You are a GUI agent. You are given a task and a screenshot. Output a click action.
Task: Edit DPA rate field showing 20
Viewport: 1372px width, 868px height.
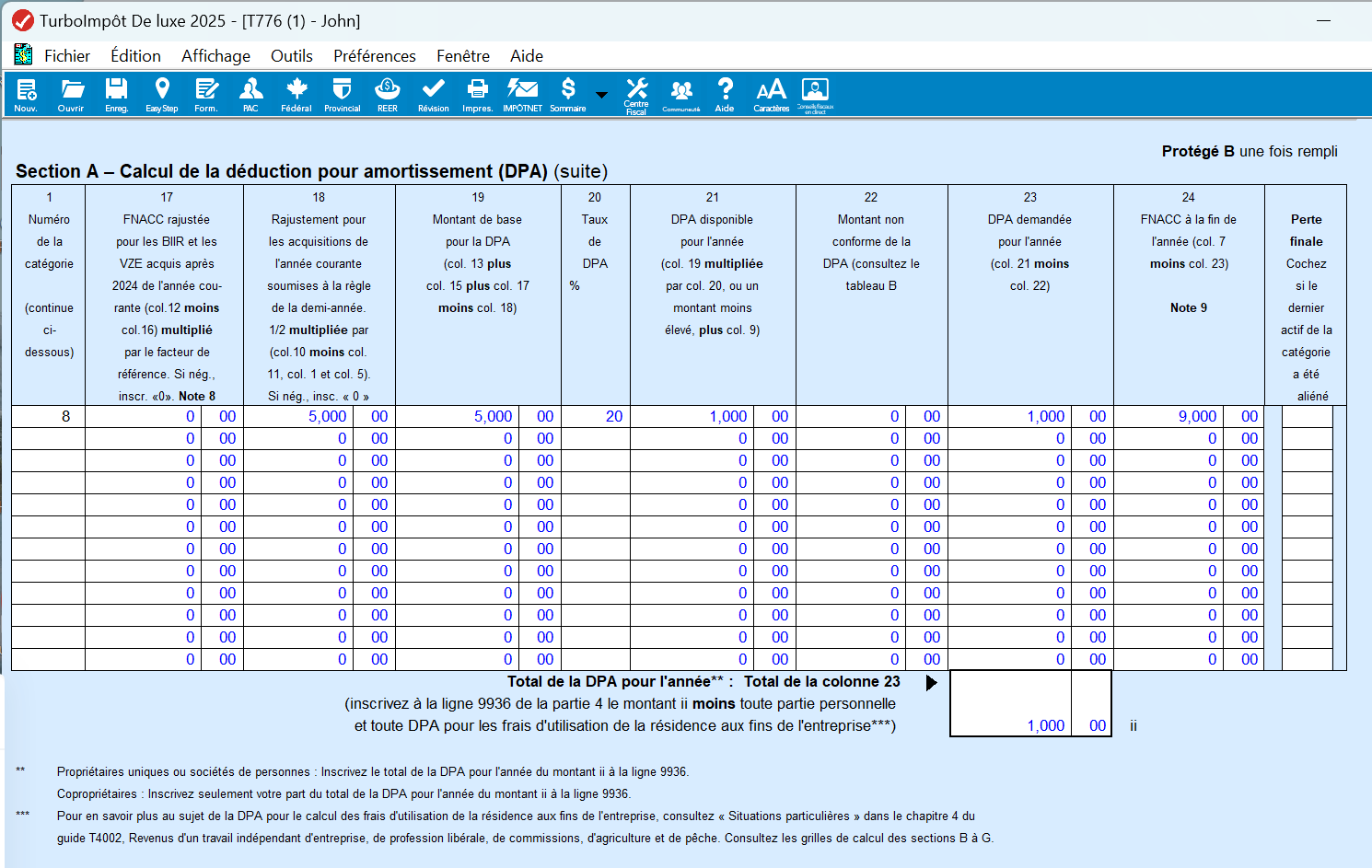click(x=596, y=416)
